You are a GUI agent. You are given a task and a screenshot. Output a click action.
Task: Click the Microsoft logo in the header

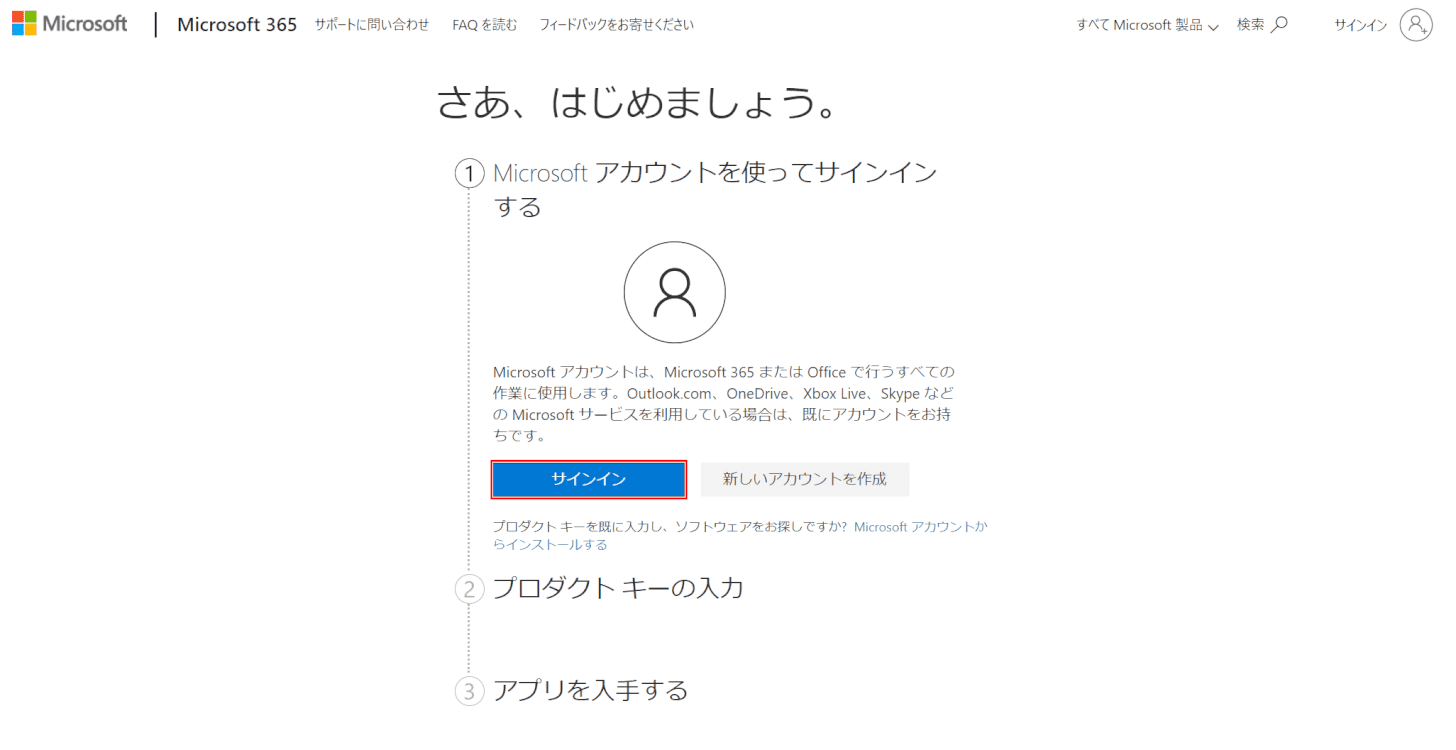coord(69,24)
